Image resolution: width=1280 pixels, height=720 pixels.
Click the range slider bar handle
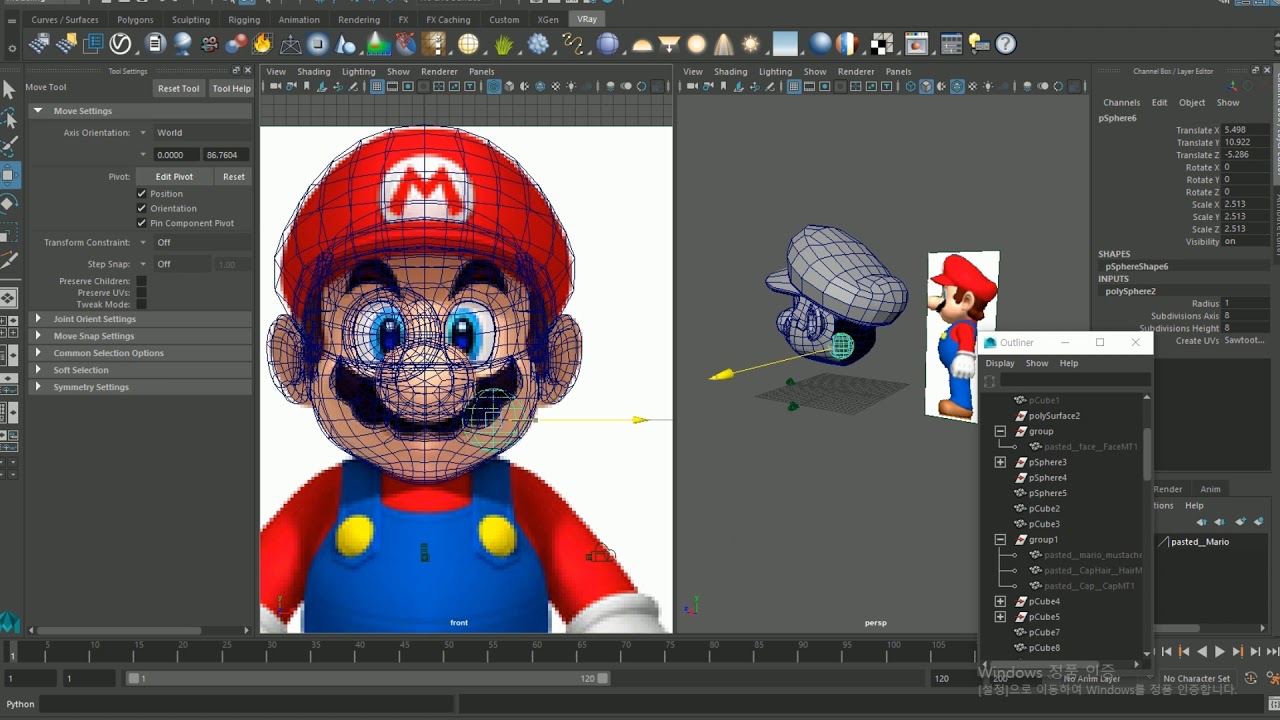(x=368, y=678)
